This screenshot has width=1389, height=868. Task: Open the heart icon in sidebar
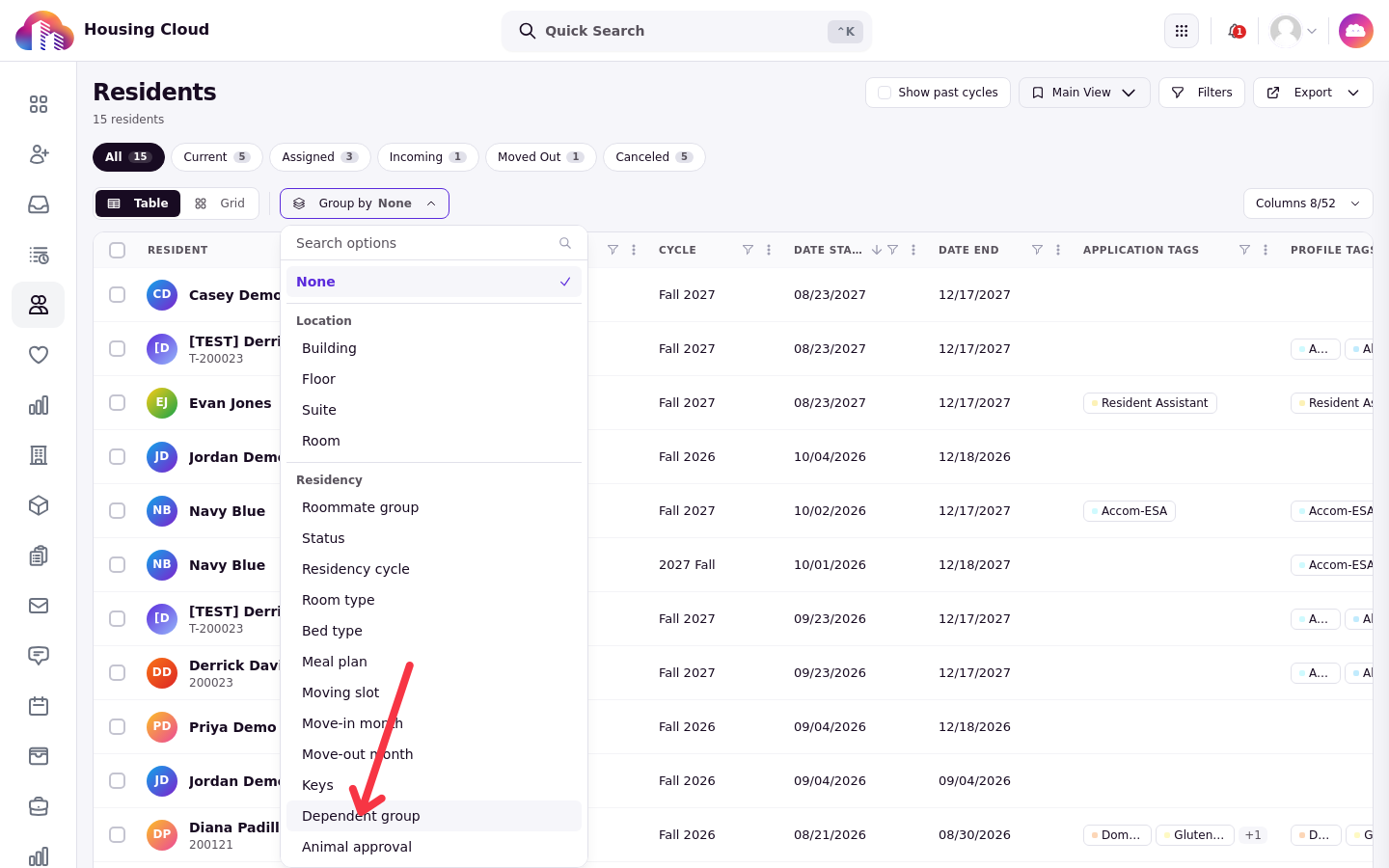(x=39, y=355)
